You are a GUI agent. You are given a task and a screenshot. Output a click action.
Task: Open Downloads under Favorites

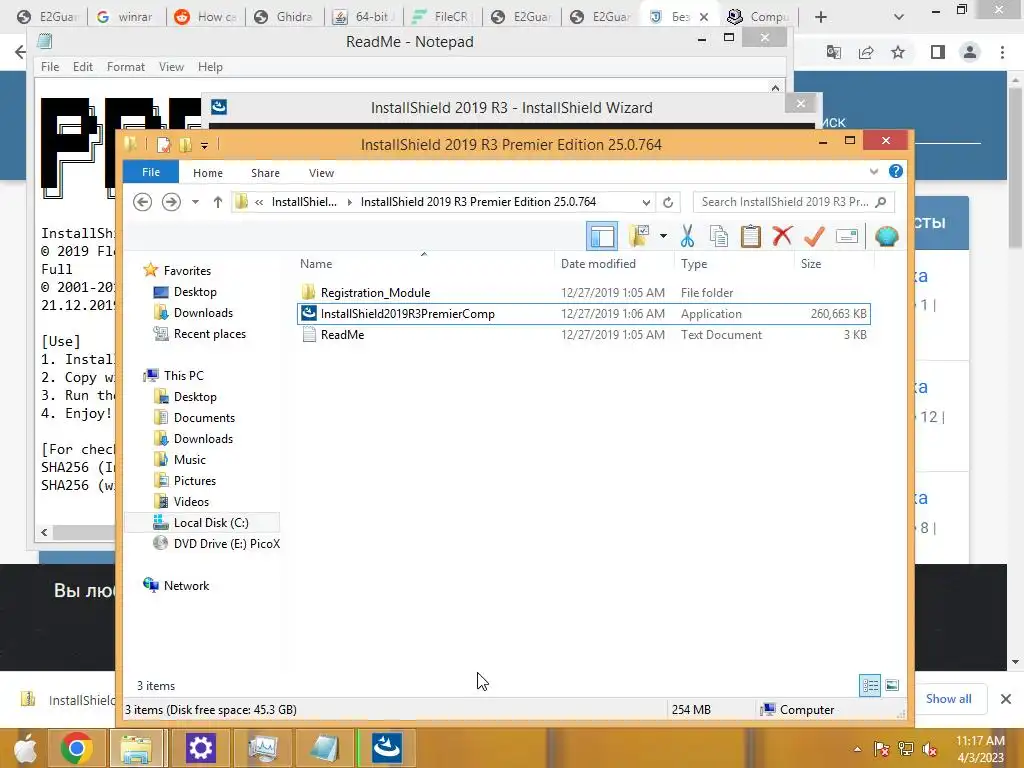(203, 313)
